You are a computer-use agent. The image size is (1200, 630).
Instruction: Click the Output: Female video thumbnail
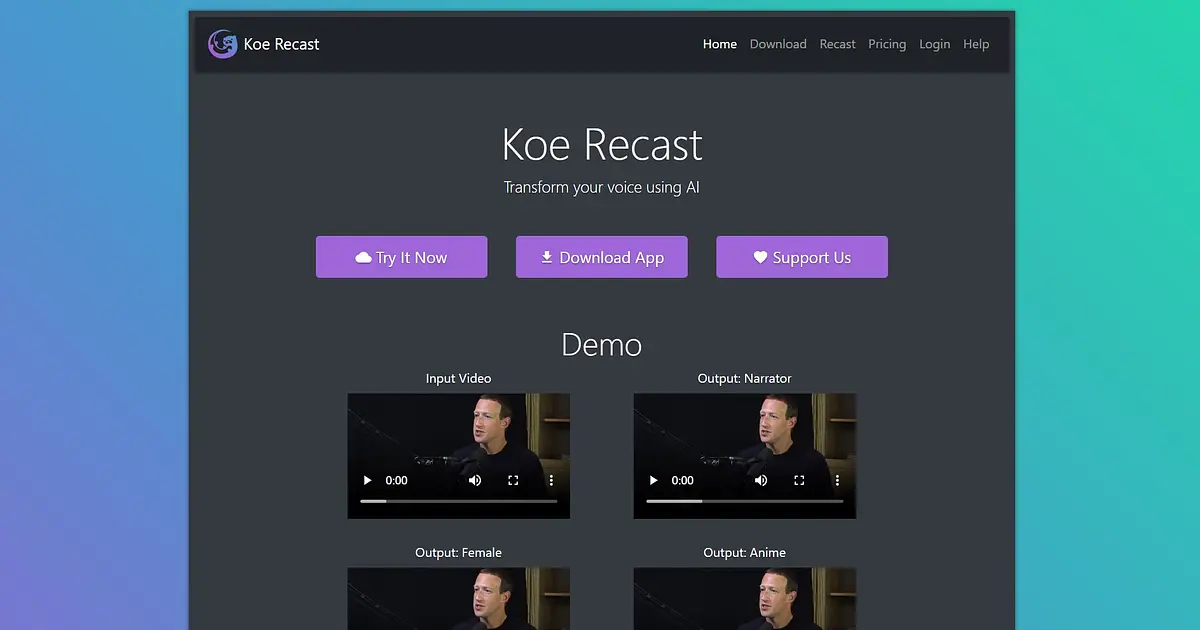pyautogui.click(x=459, y=599)
